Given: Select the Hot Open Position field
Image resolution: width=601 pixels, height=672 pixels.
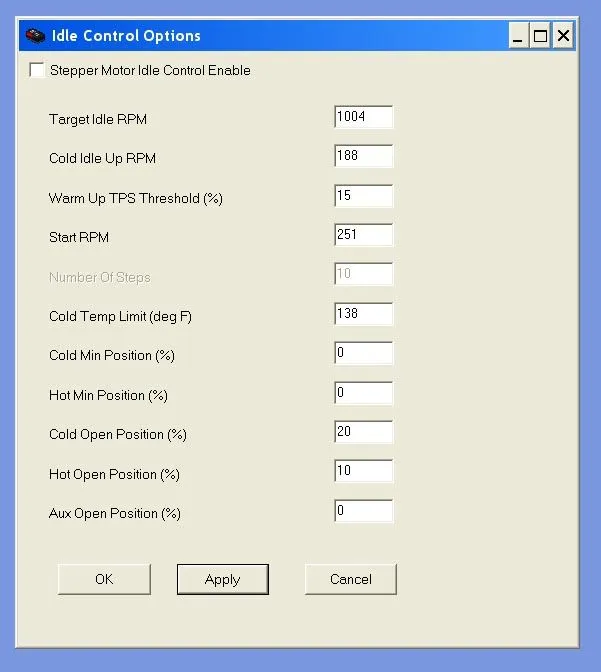Looking at the screenshot, I should click(x=363, y=471).
